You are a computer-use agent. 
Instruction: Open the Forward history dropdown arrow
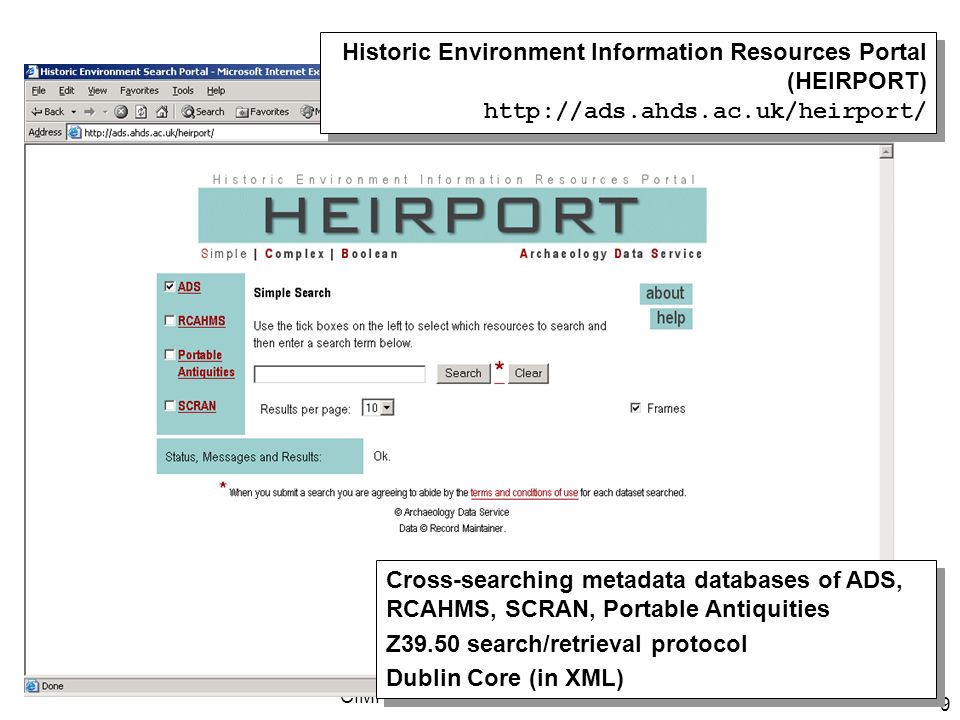(x=105, y=111)
